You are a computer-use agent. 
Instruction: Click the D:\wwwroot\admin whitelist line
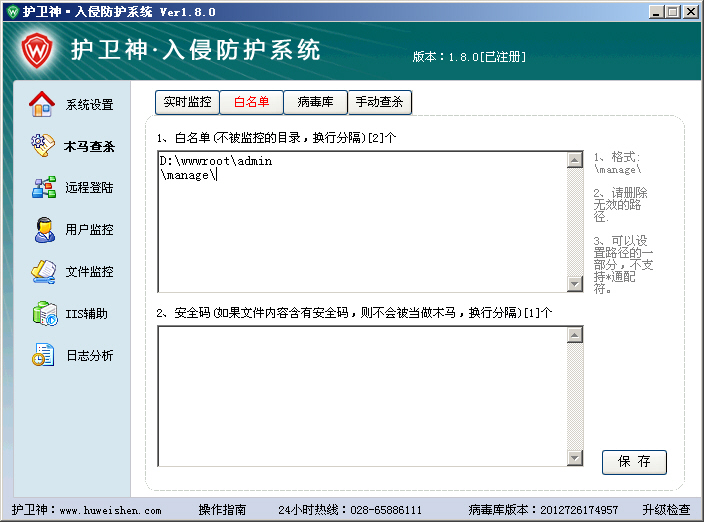[x=216, y=161]
